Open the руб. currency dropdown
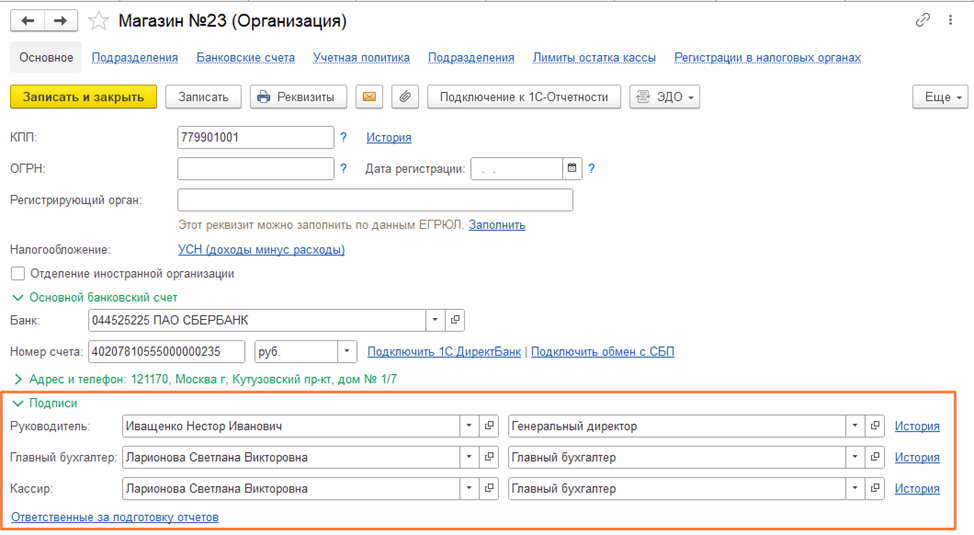Screen dimensions: 974x535 click(x=347, y=352)
